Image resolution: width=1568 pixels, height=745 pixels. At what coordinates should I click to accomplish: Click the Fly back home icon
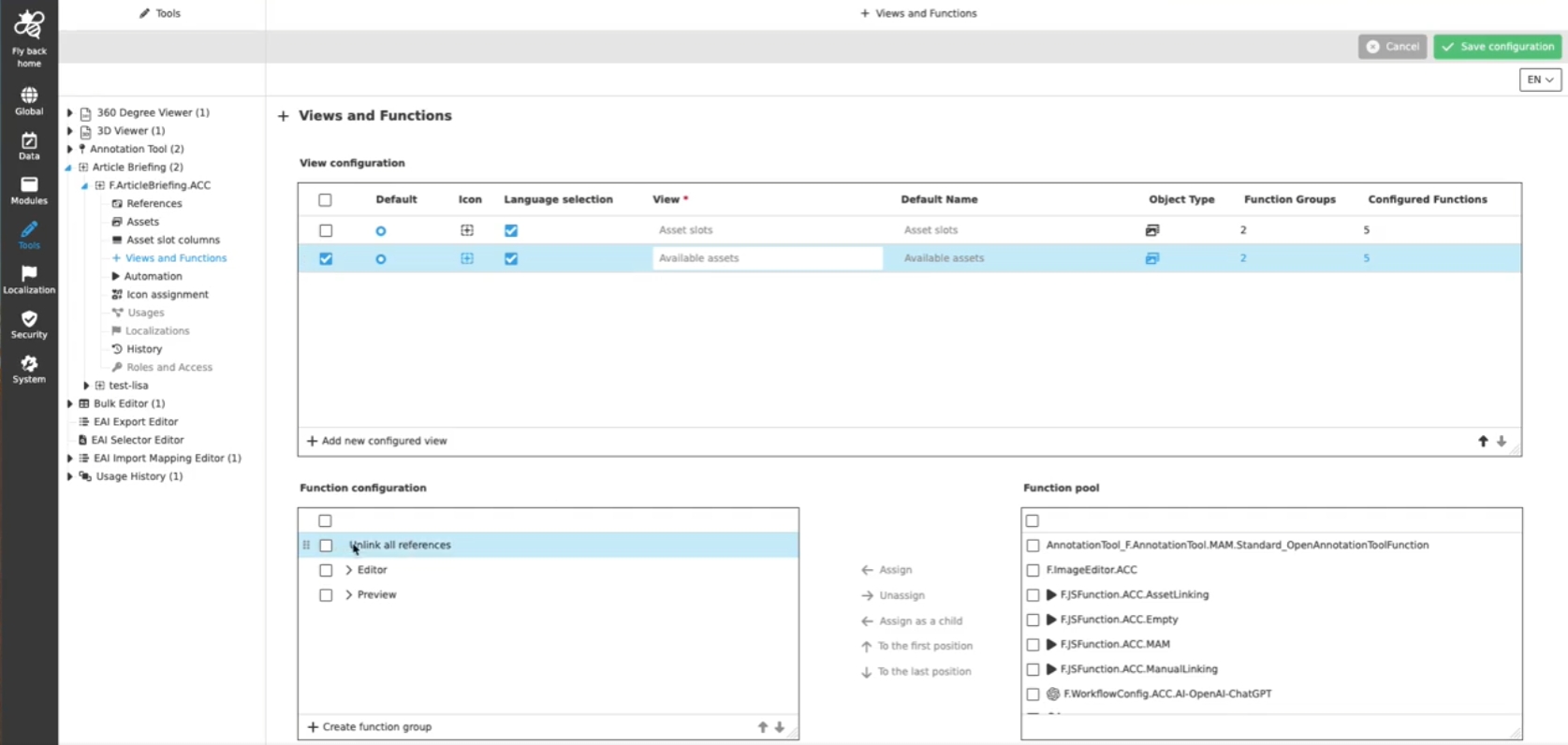tap(29, 26)
